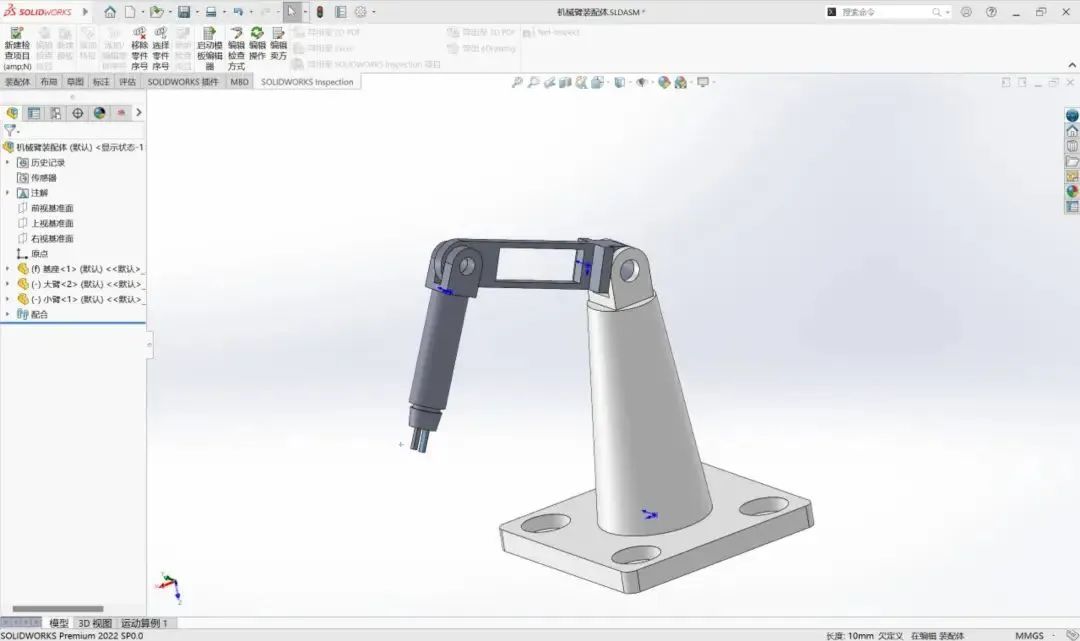Expand the 历史记录 tree node
Image resolution: width=1080 pixels, height=641 pixels.
(8, 162)
